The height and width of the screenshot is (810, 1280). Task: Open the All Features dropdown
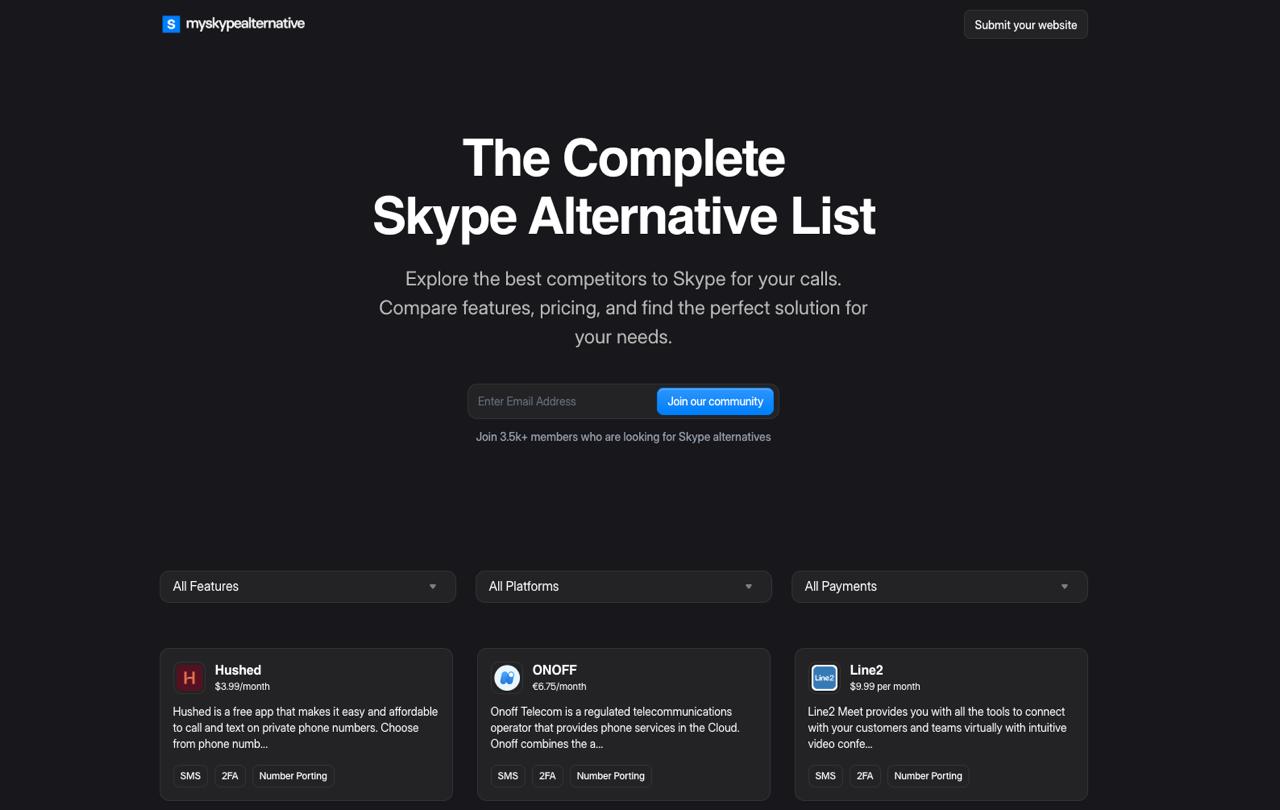[x=308, y=587]
